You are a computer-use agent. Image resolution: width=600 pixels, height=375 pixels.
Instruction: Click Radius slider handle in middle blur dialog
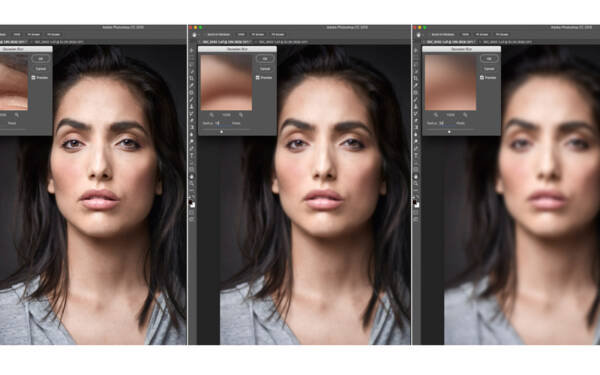222,132
